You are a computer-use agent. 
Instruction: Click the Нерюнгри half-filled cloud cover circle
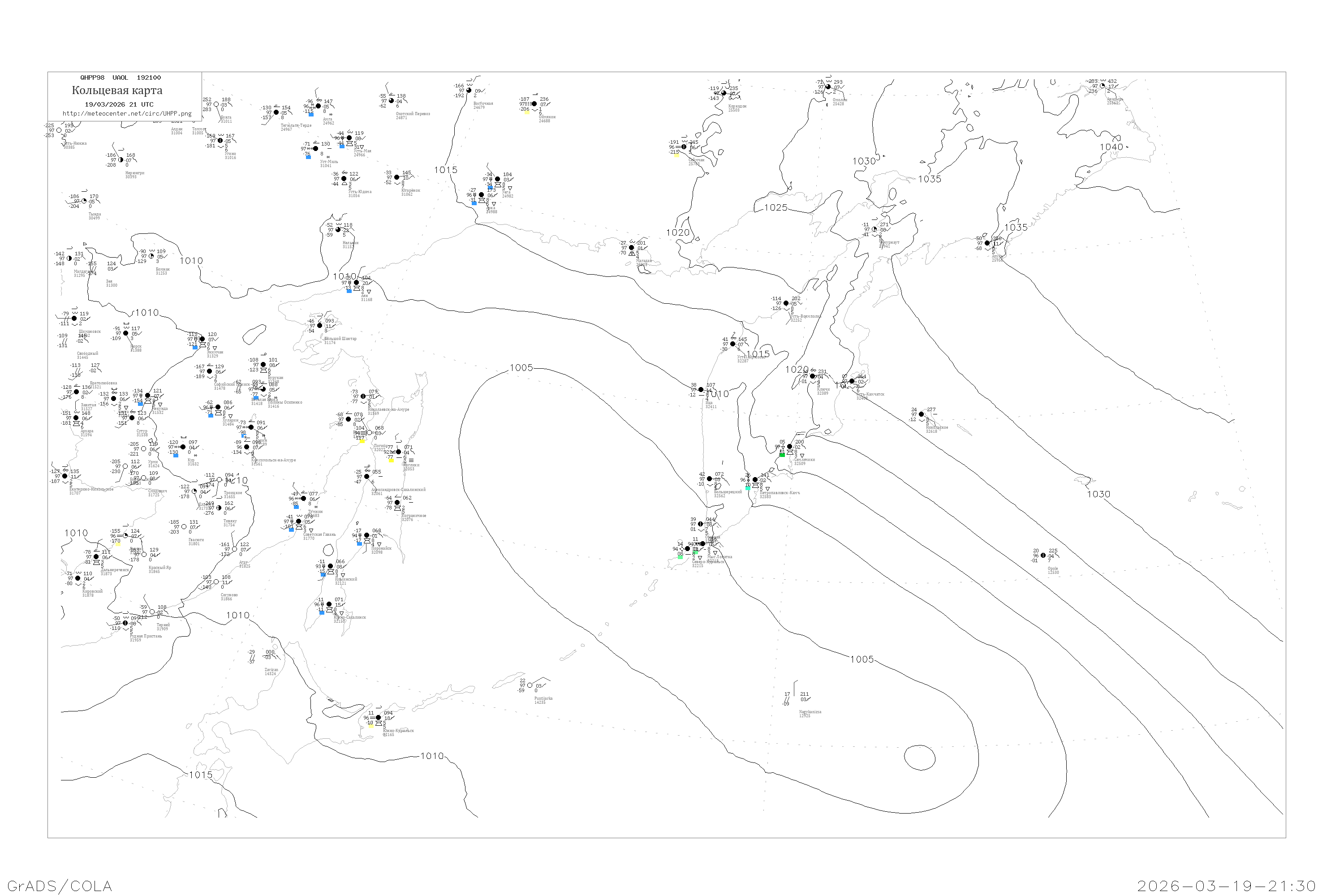point(121,160)
